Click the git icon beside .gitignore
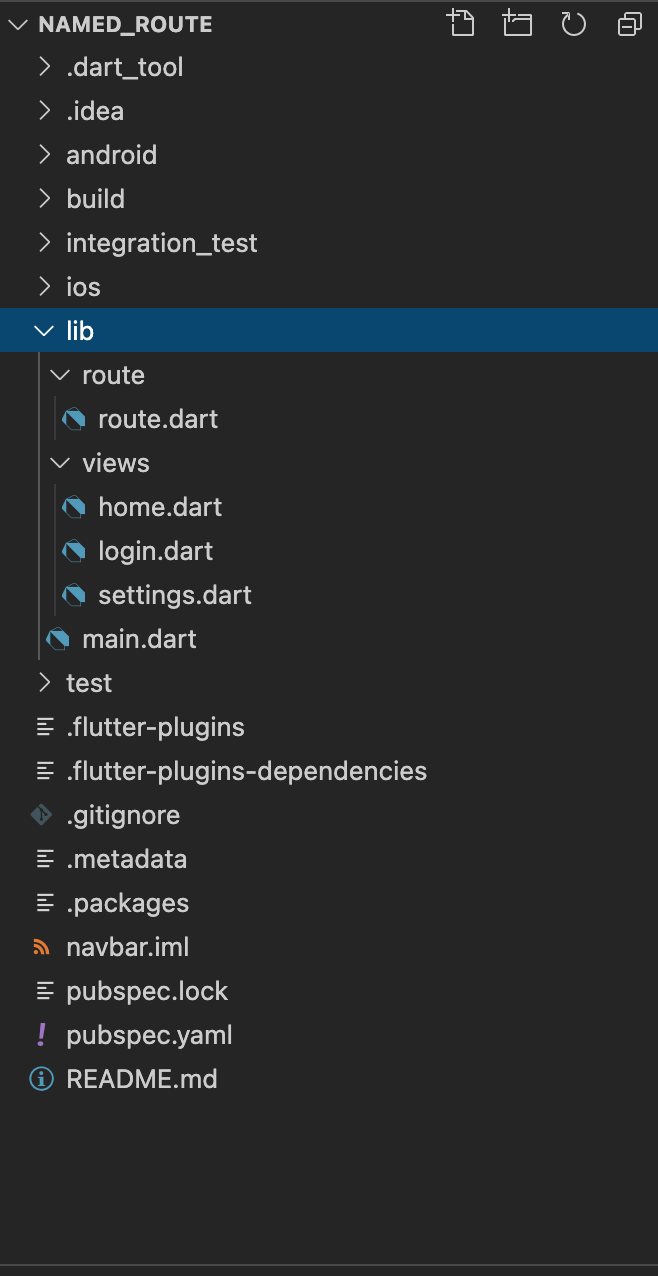The height and width of the screenshot is (1276, 658). pos(41,815)
